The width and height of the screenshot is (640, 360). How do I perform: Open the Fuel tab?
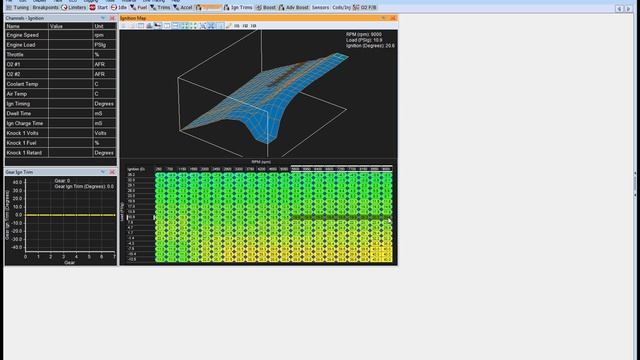coord(139,7)
